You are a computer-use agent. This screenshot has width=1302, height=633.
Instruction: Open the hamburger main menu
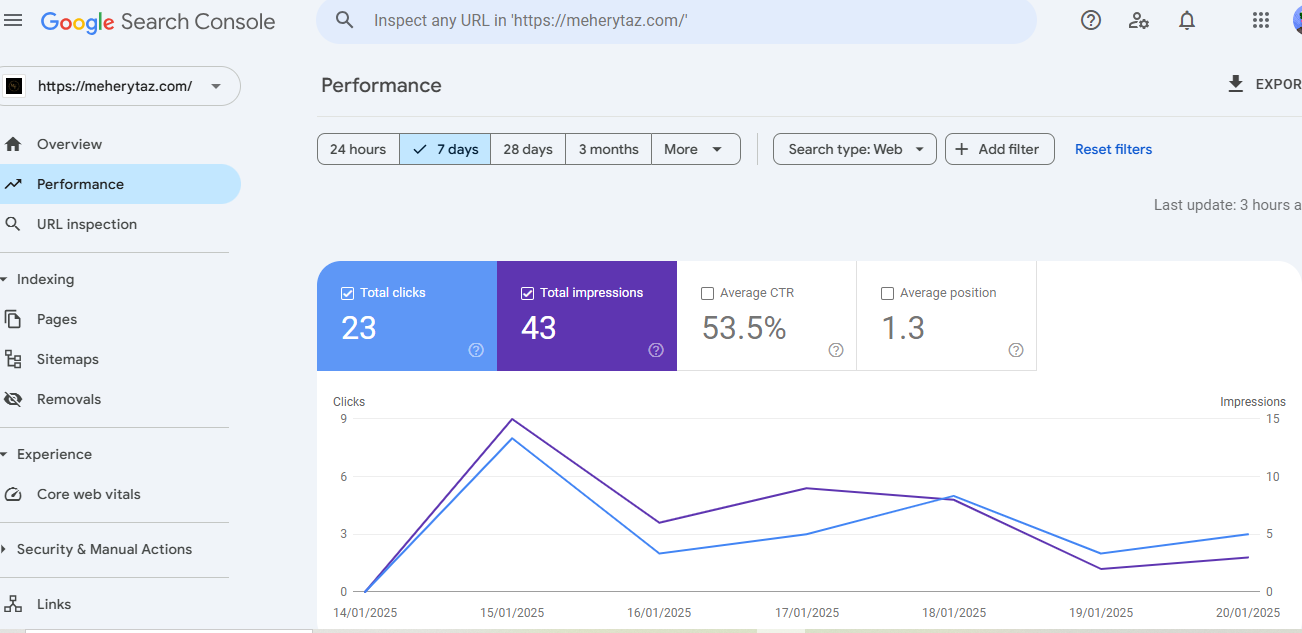point(13,20)
